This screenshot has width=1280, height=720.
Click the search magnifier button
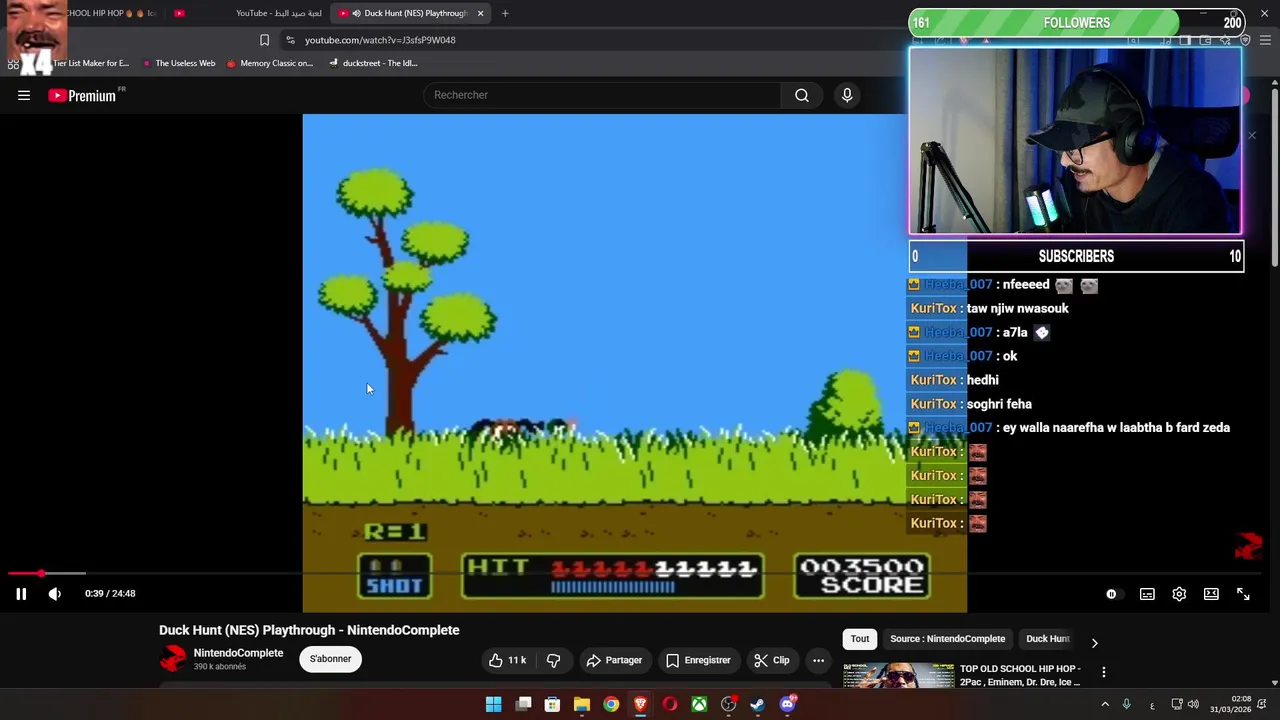pos(802,95)
